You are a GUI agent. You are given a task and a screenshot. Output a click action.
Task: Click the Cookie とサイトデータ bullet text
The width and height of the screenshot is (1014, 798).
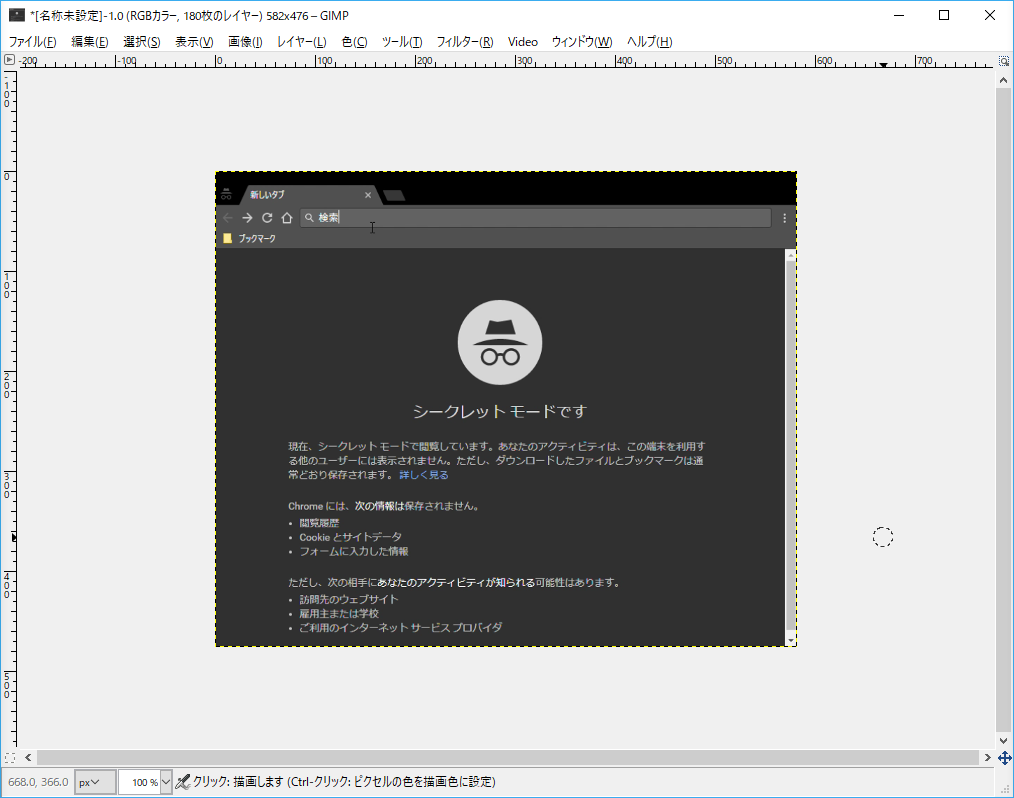coord(351,537)
